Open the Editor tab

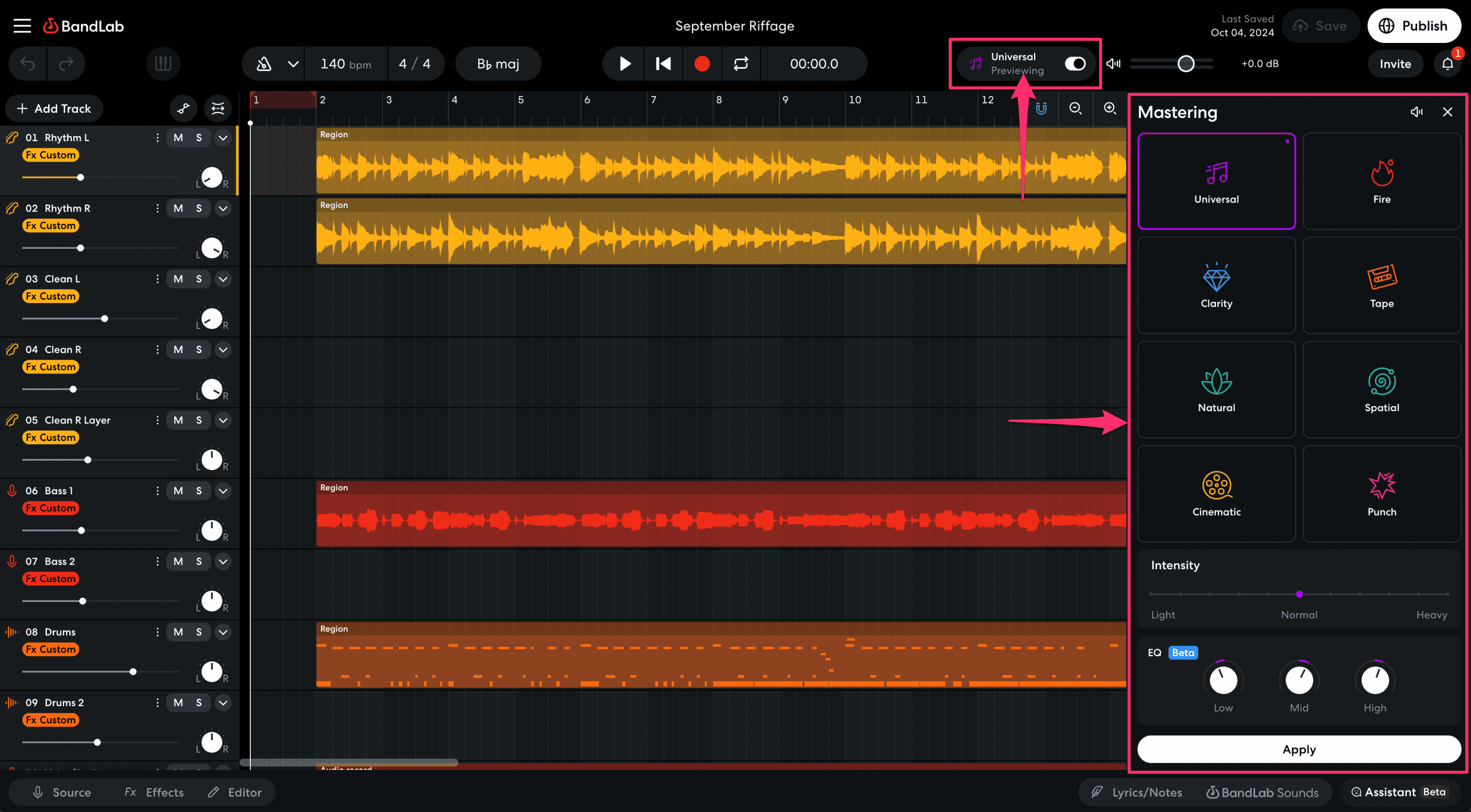[235, 792]
